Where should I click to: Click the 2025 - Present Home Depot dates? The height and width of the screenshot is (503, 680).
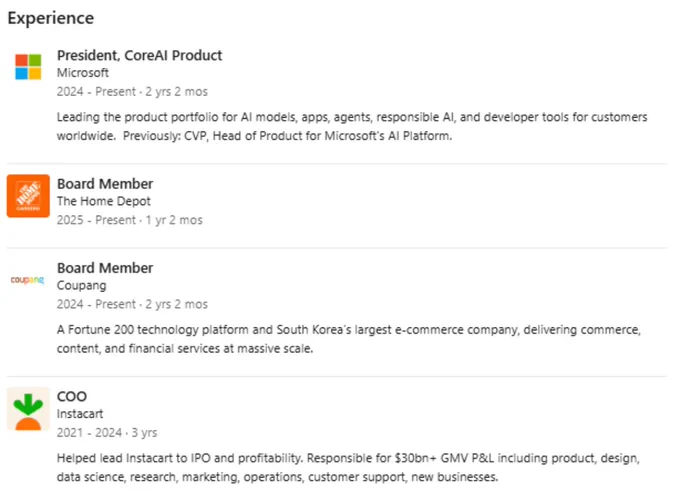[96, 220]
